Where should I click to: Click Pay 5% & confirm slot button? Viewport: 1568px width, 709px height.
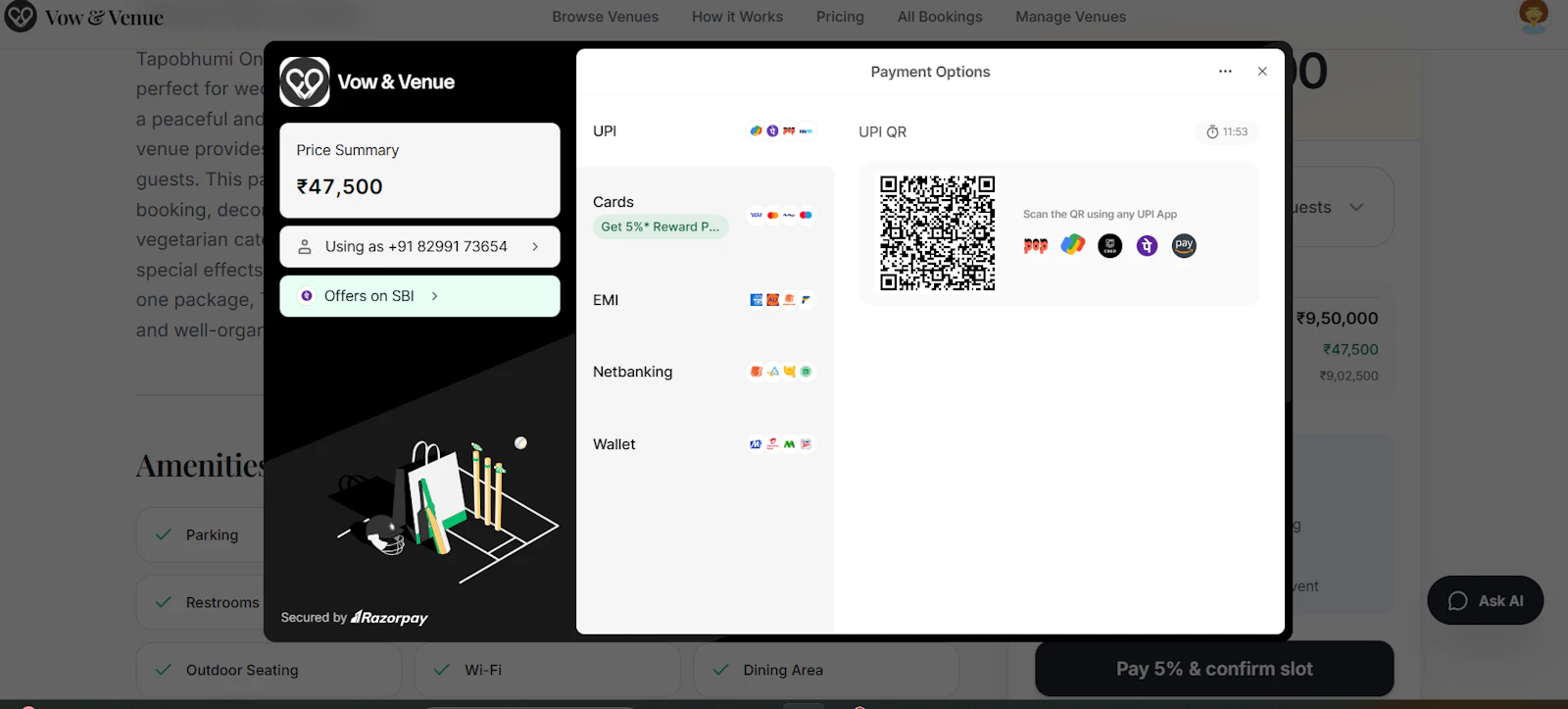tap(1214, 669)
